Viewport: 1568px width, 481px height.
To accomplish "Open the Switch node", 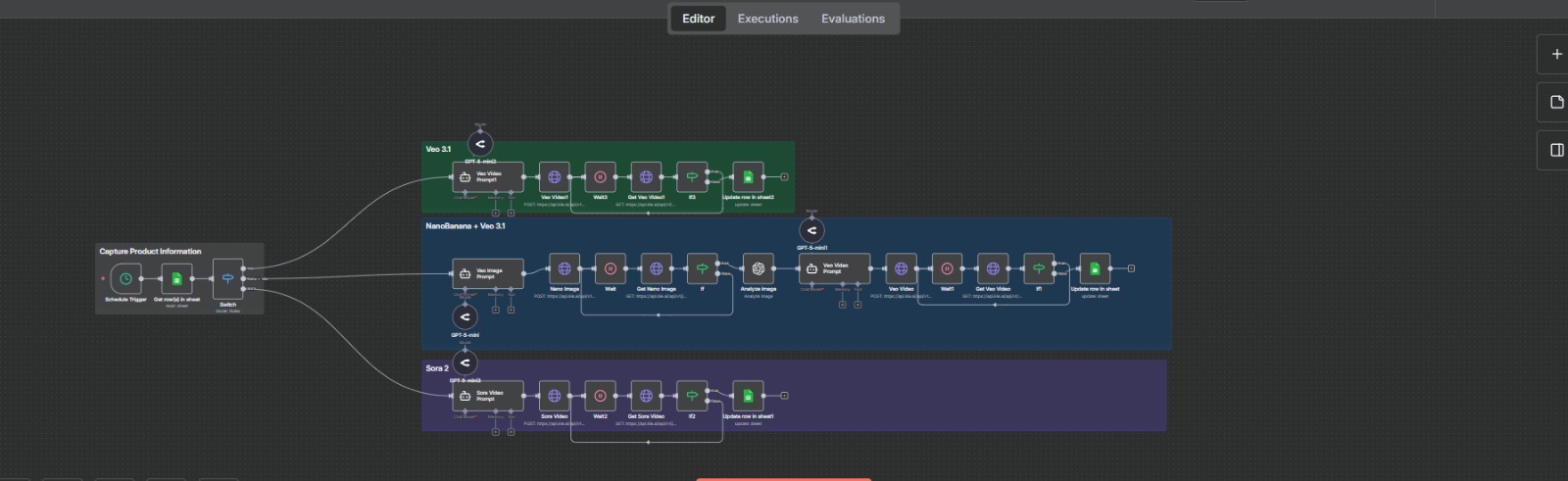I will tap(227, 279).
